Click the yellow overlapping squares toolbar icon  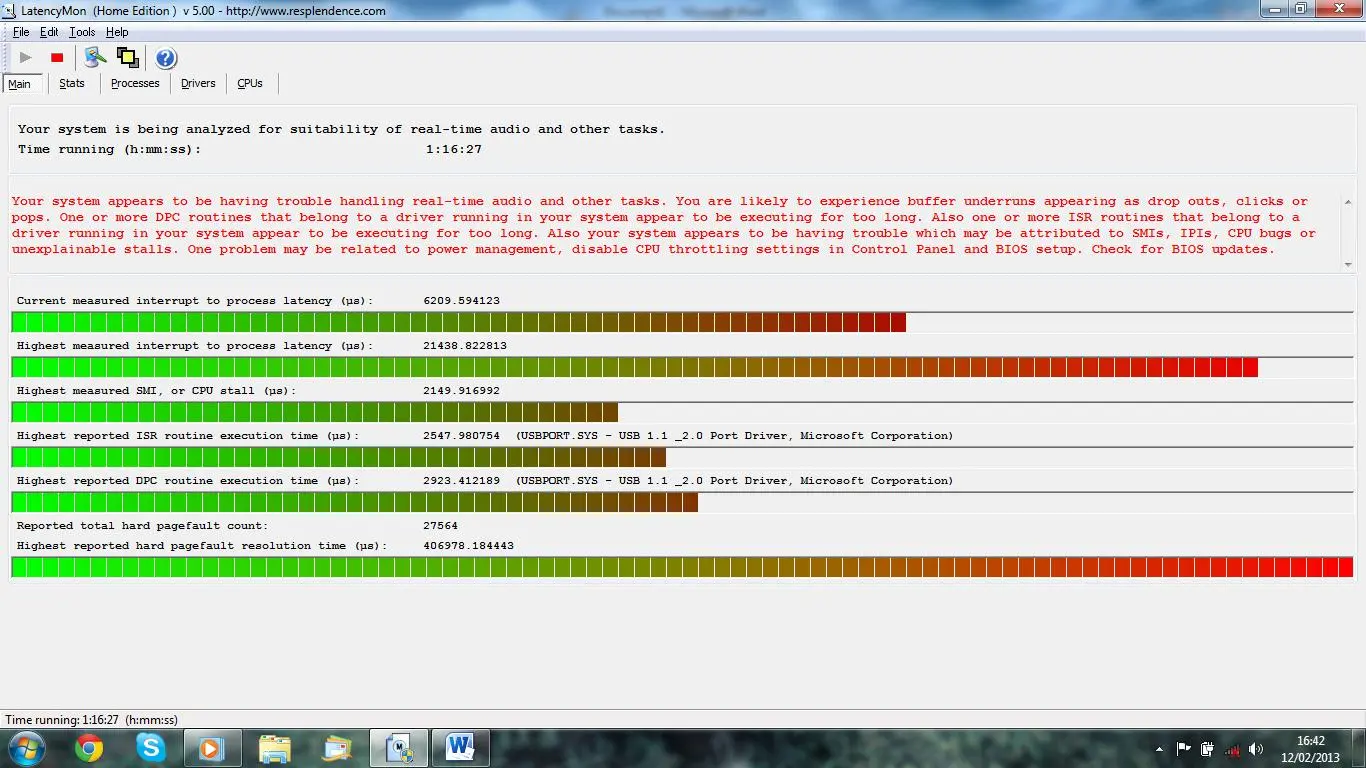[x=127, y=58]
